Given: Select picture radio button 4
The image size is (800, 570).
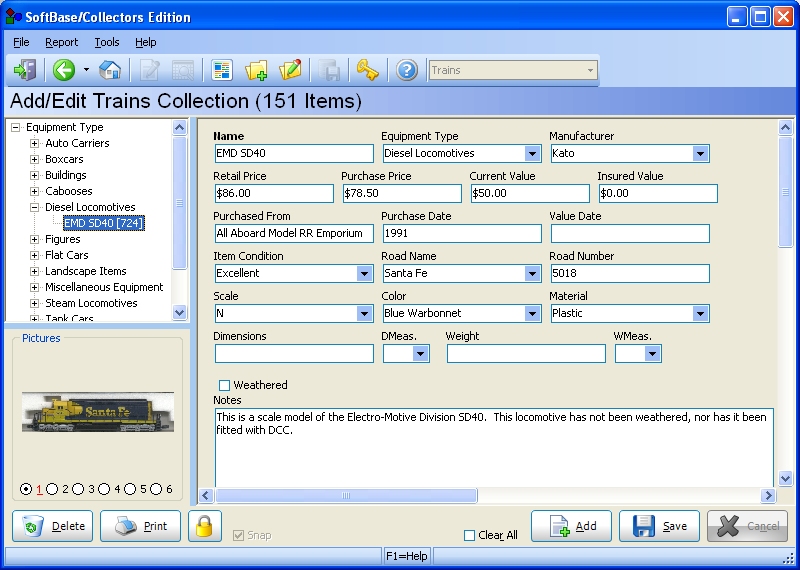Looking at the screenshot, I should click(104, 489).
